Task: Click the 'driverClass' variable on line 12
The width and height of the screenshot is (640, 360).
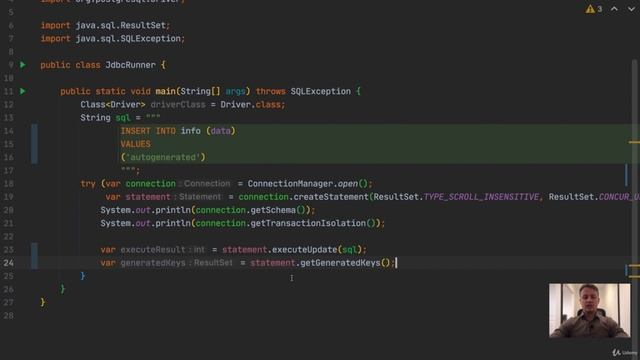Action: 178,104
